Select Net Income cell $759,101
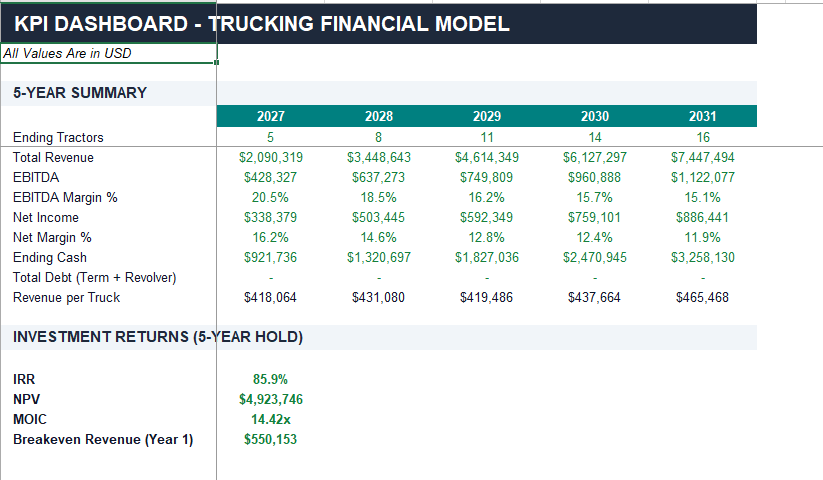 click(x=595, y=217)
